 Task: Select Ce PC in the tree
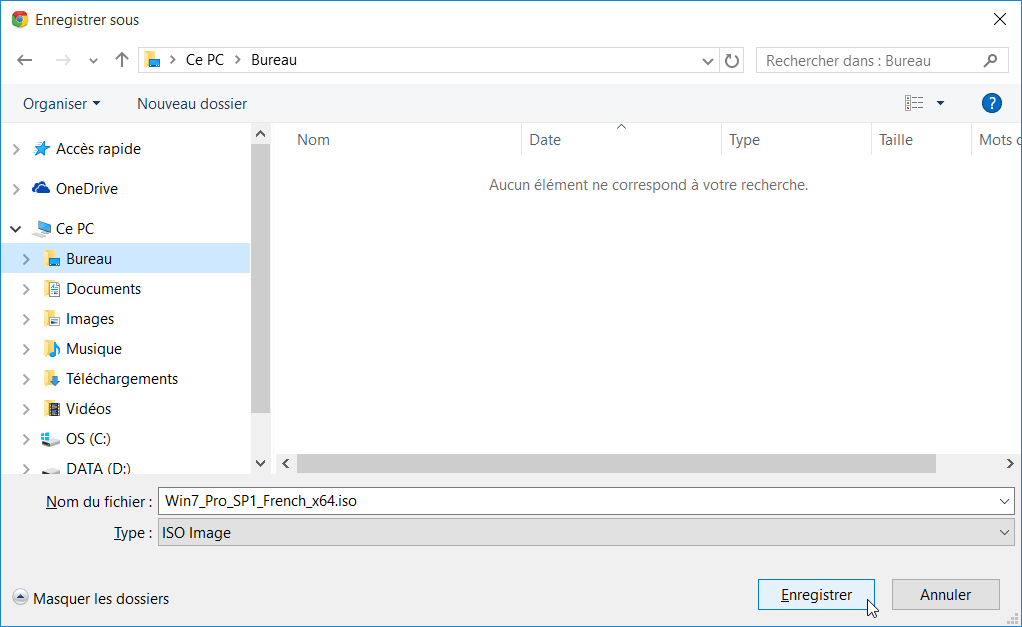pos(75,229)
